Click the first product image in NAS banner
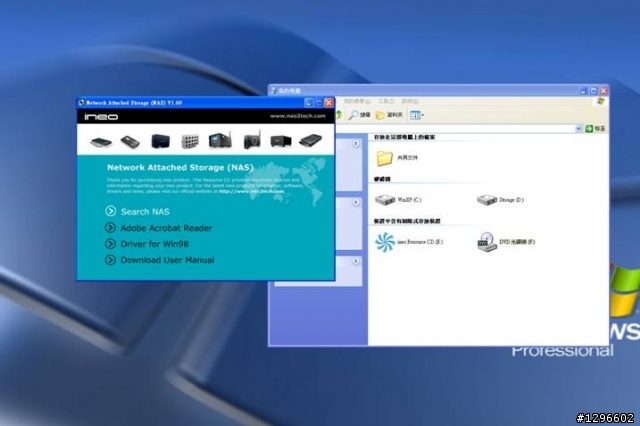This screenshot has height=426, width=640. click(101, 142)
